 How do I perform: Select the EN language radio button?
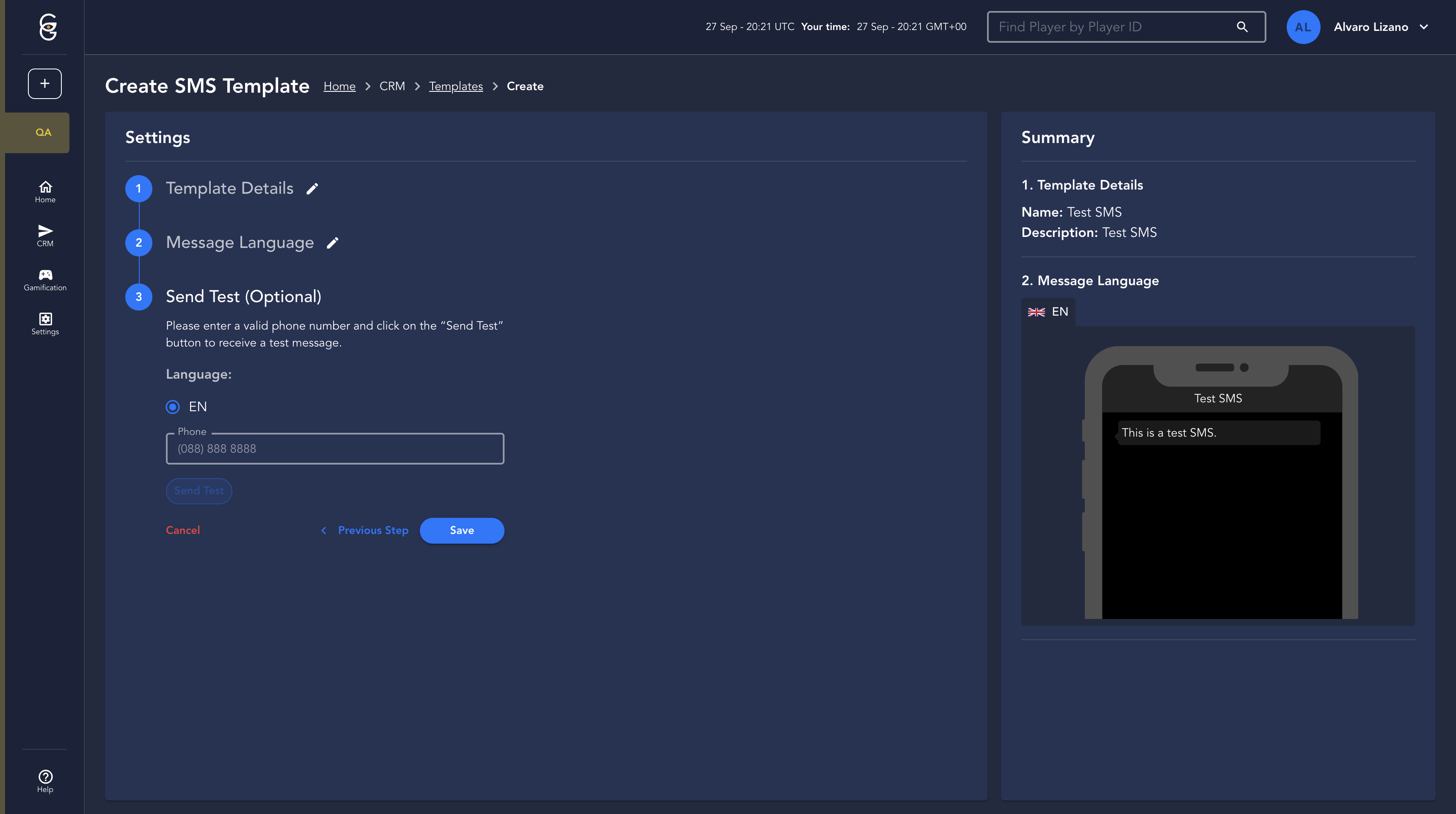click(x=173, y=407)
